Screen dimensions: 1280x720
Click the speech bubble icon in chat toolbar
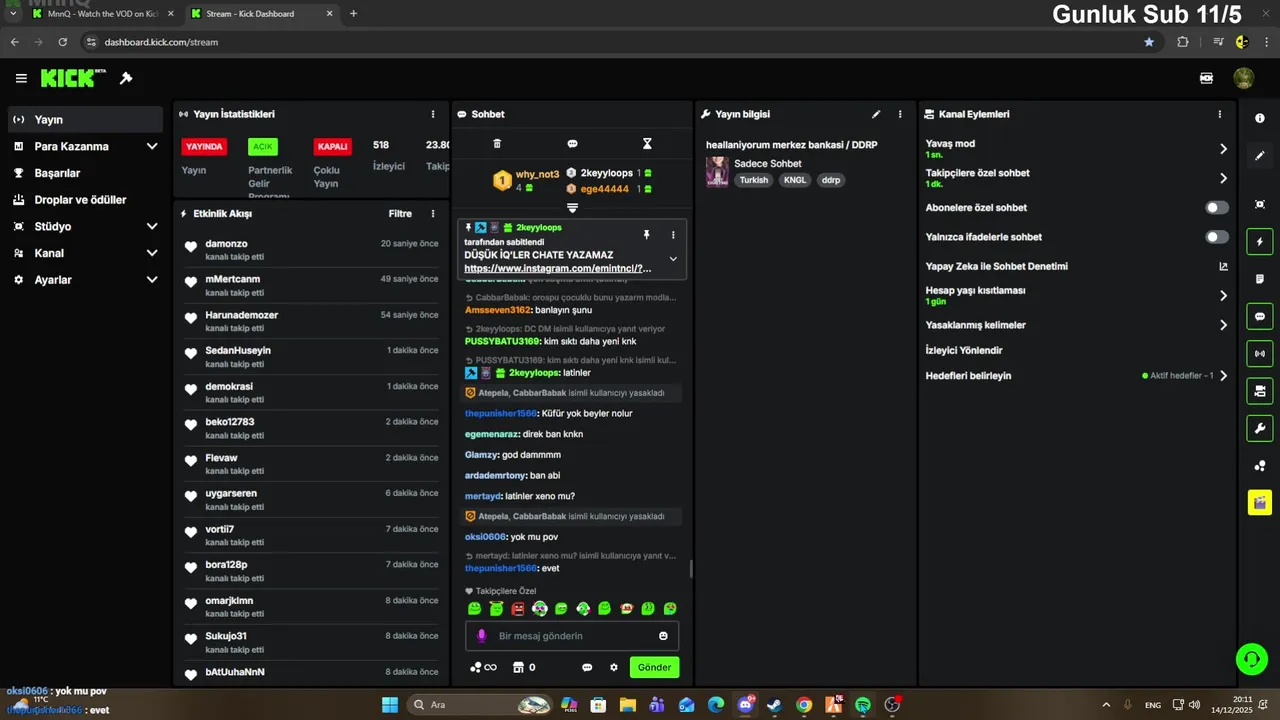click(x=572, y=144)
